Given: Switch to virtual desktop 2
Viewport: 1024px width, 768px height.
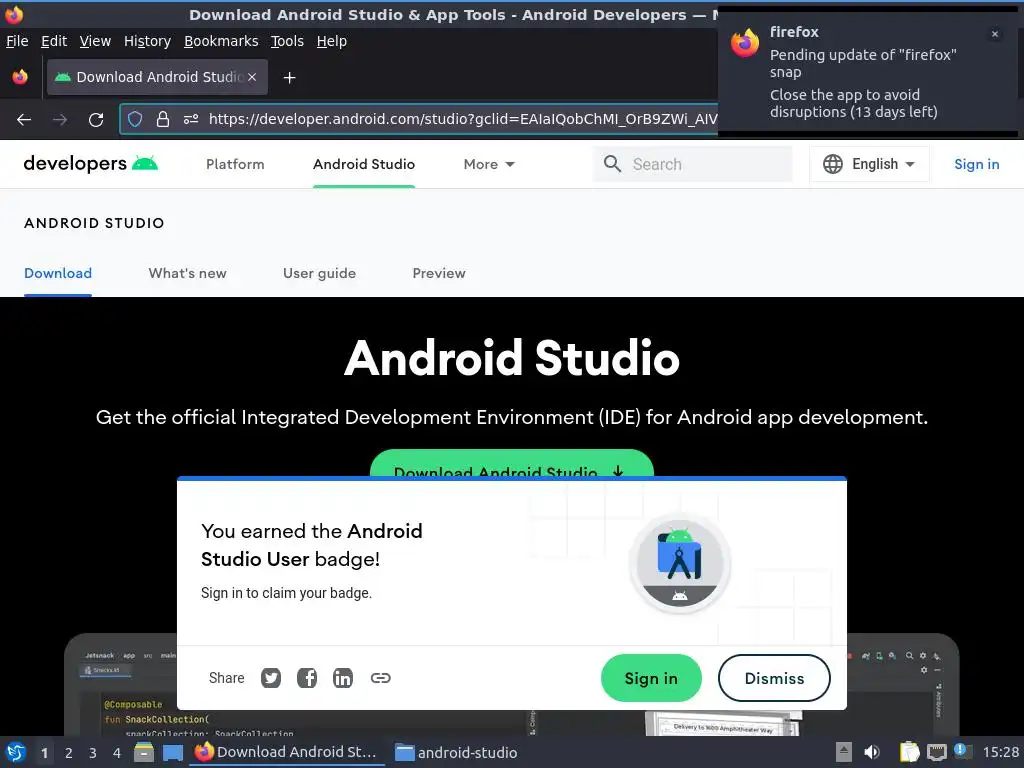Looking at the screenshot, I should tap(69, 753).
